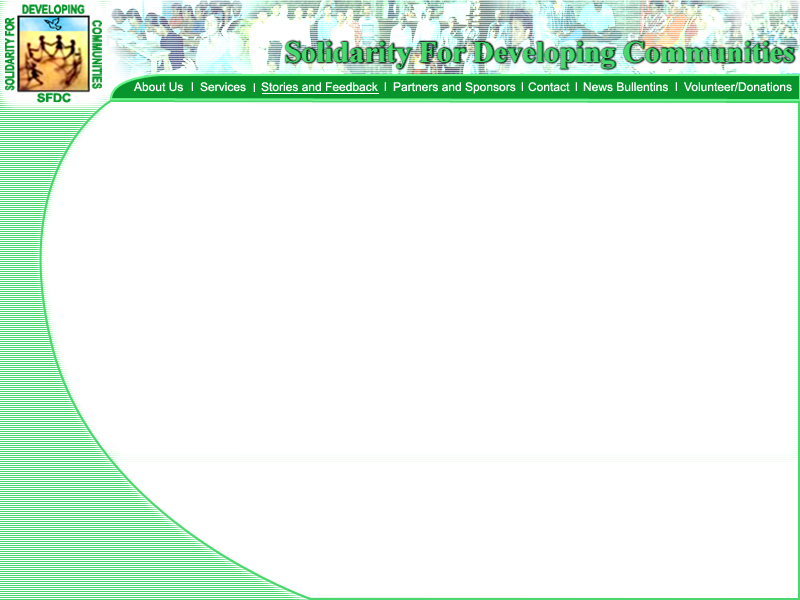View the News Bullentins section
This screenshot has height=600, width=800.
(626, 87)
